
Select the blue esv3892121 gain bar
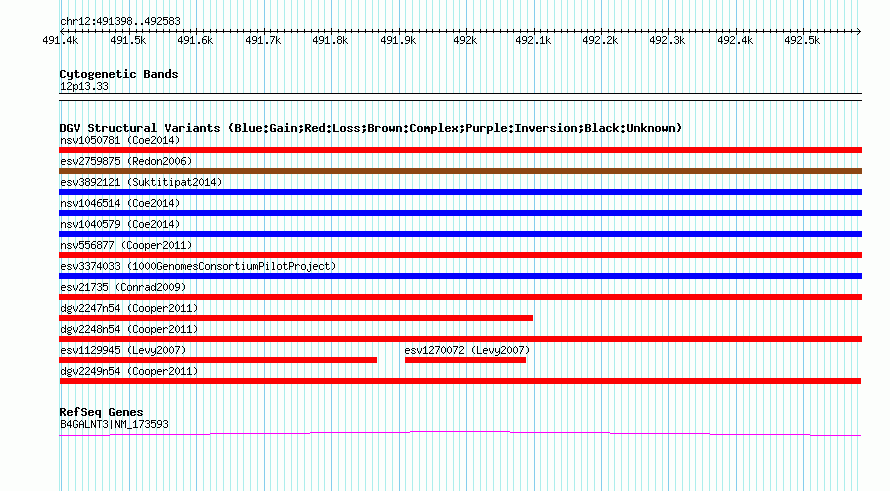tap(460, 192)
